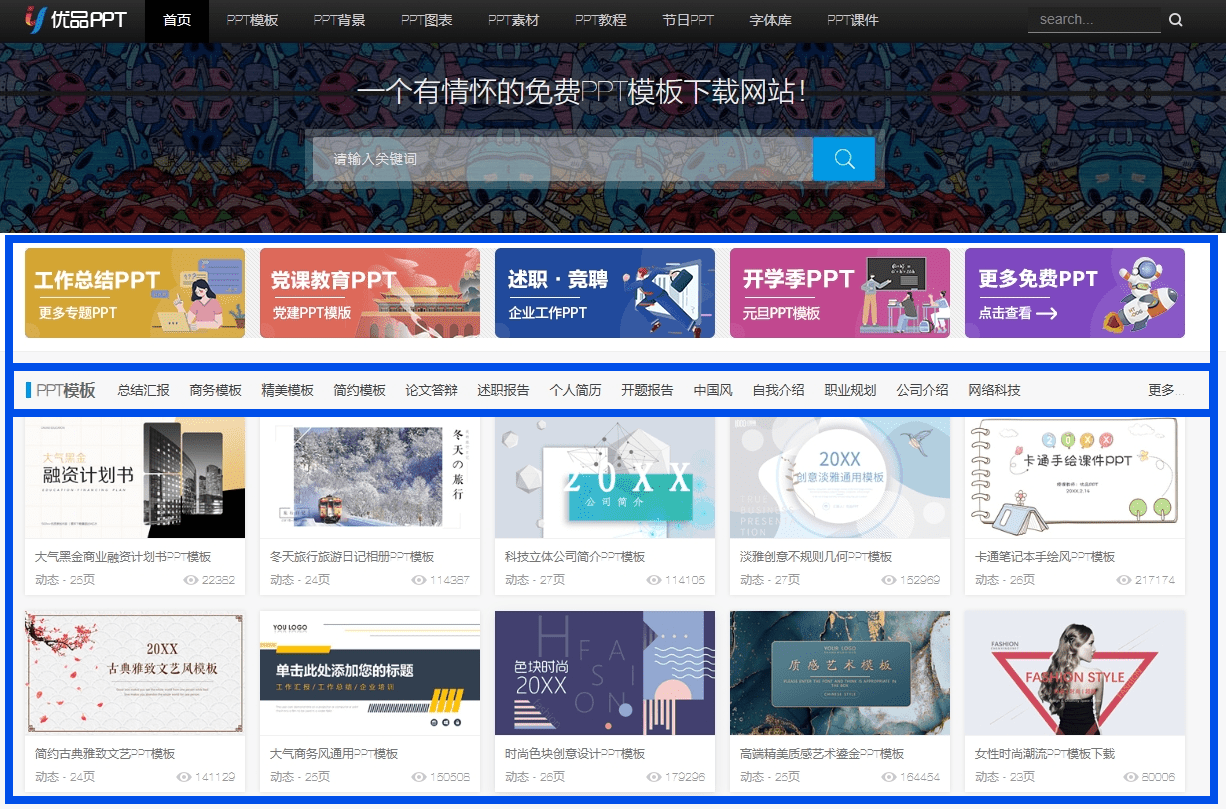
Task: Select the 公司介绍 category link
Action: 923,390
